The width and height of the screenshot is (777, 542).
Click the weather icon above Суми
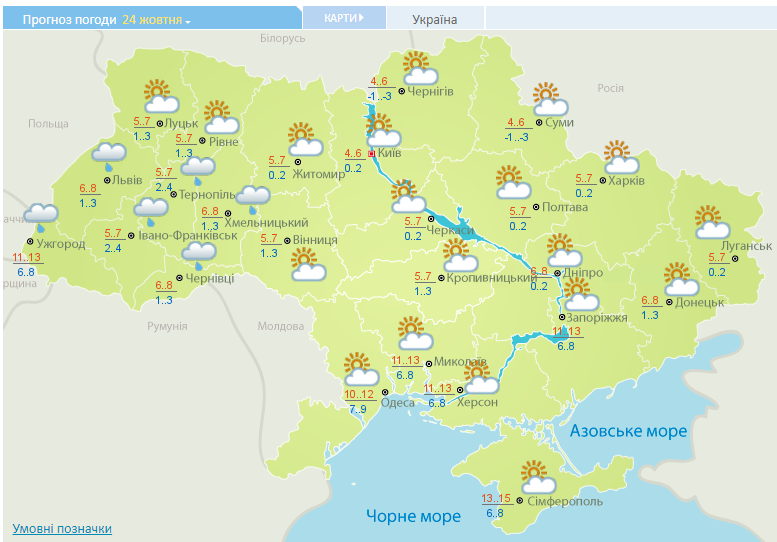pos(549,100)
